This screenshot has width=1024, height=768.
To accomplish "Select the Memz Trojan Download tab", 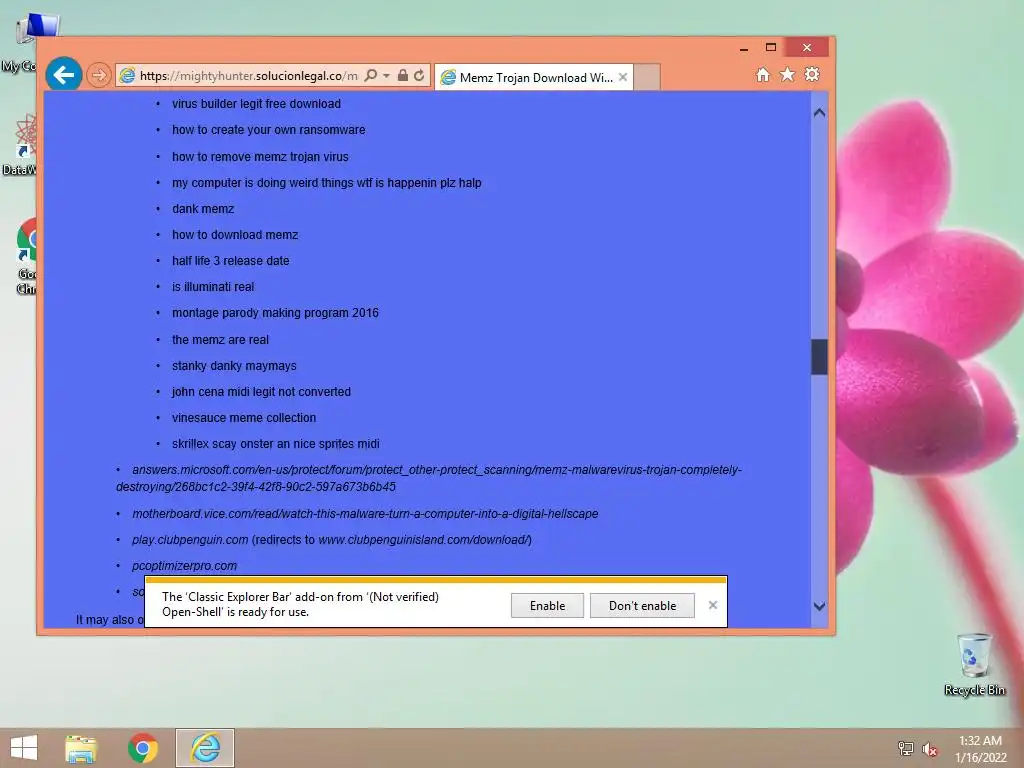I will (x=533, y=77).
